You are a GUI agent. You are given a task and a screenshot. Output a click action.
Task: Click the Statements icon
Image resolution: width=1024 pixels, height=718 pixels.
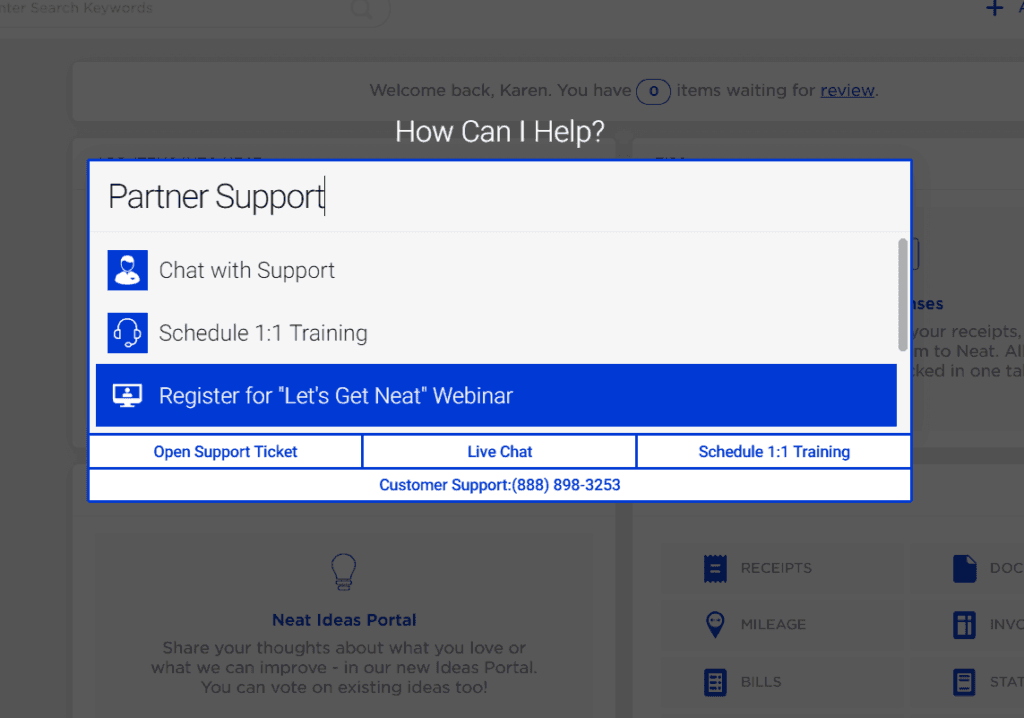click(964, 682)
